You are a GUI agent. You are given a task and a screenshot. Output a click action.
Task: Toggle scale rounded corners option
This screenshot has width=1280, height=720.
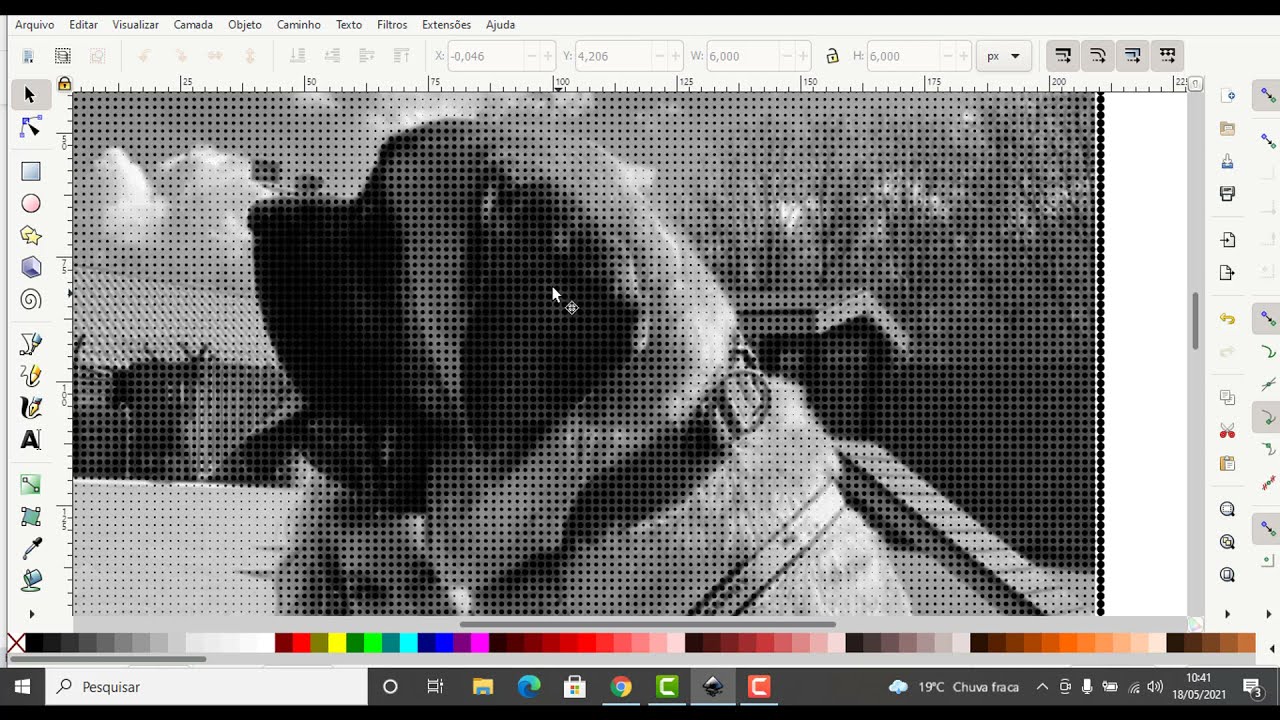1098,56
